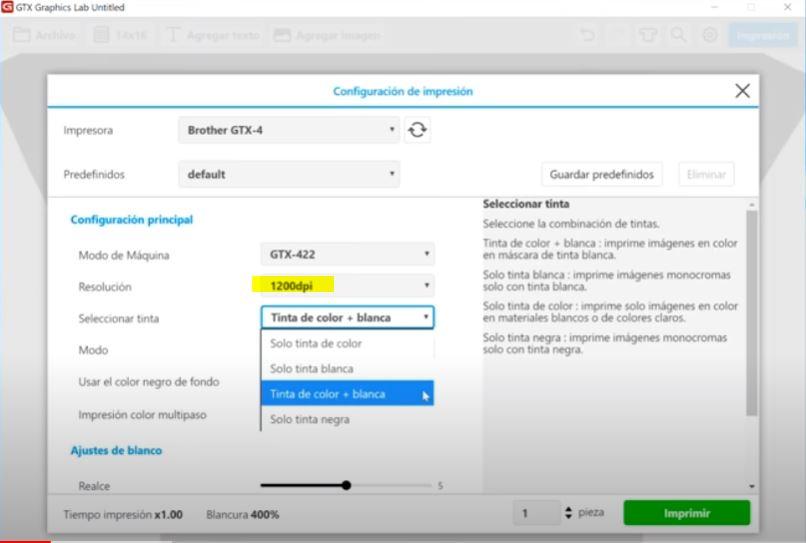
Task: Click the magnifier search icon in toolbar
Action: point(679,35)
